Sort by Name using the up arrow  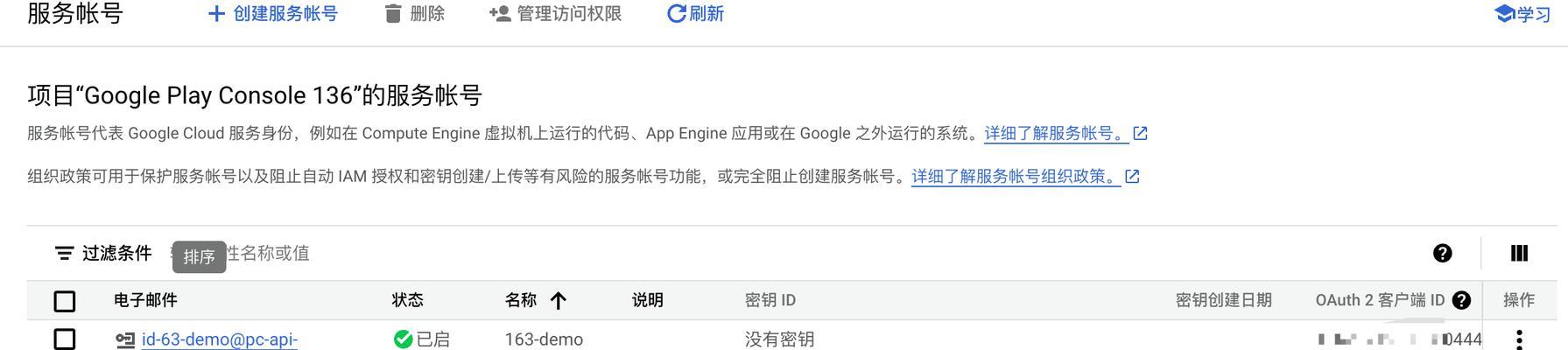coord(559,300)
